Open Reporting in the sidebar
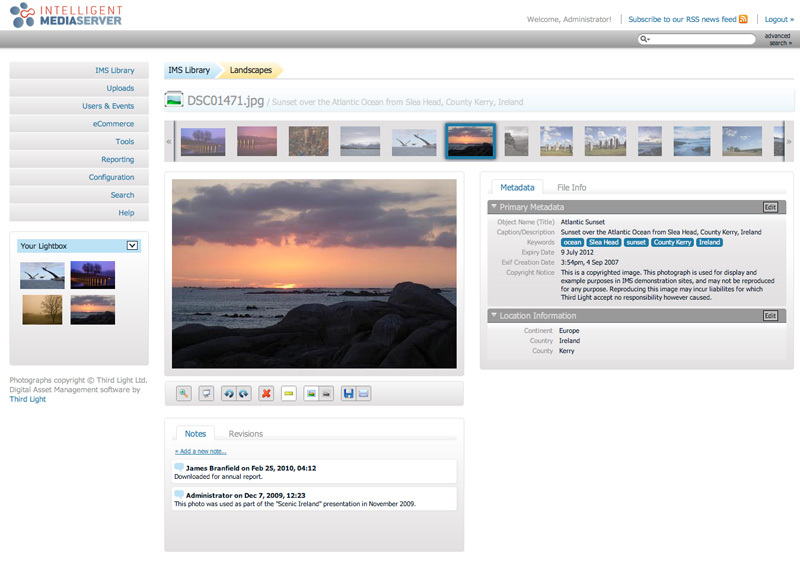Screen dimensions: 800x575 (79, 159)
